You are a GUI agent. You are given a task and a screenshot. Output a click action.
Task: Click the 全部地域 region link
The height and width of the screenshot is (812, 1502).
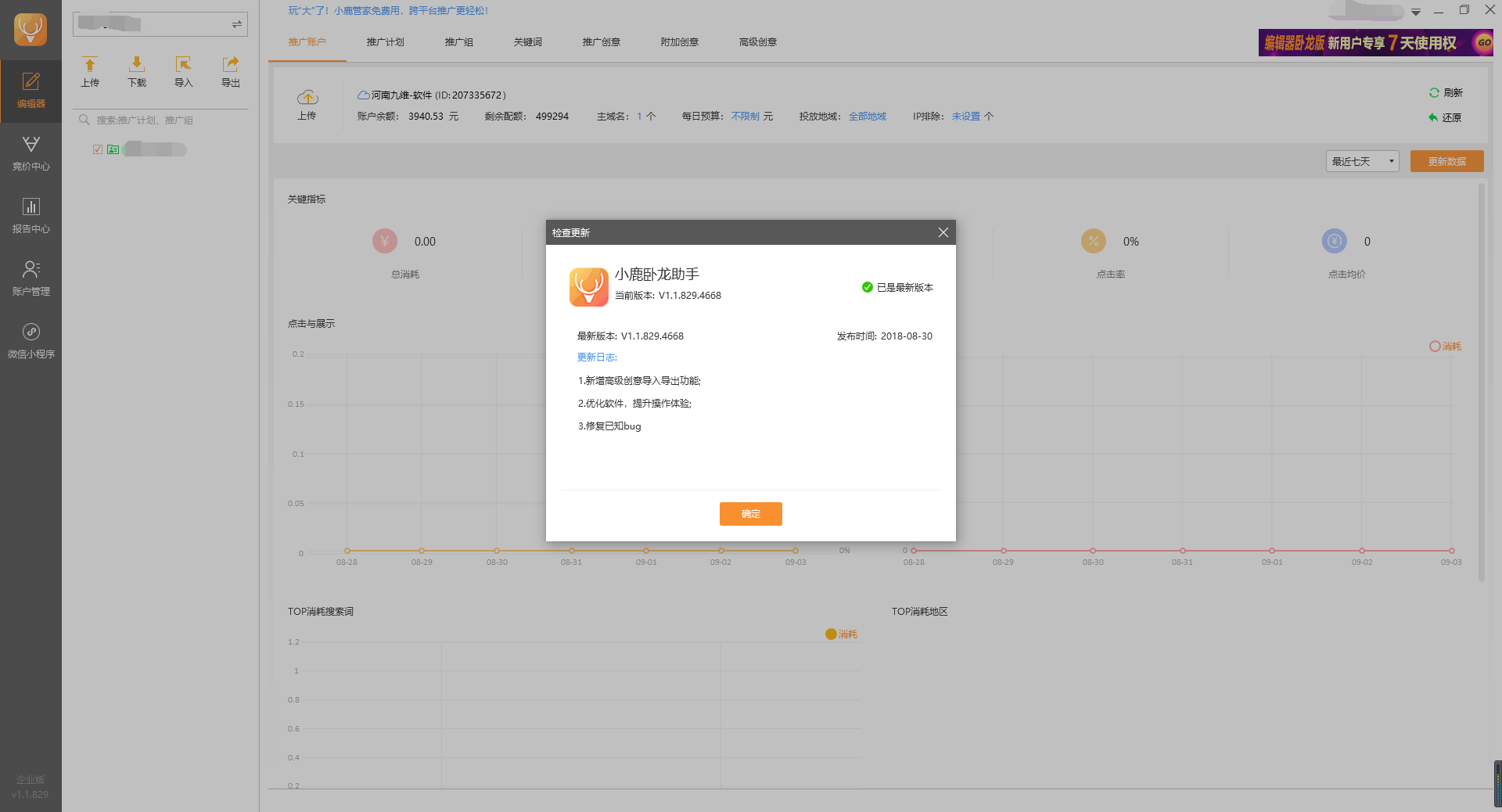[868, 116]
